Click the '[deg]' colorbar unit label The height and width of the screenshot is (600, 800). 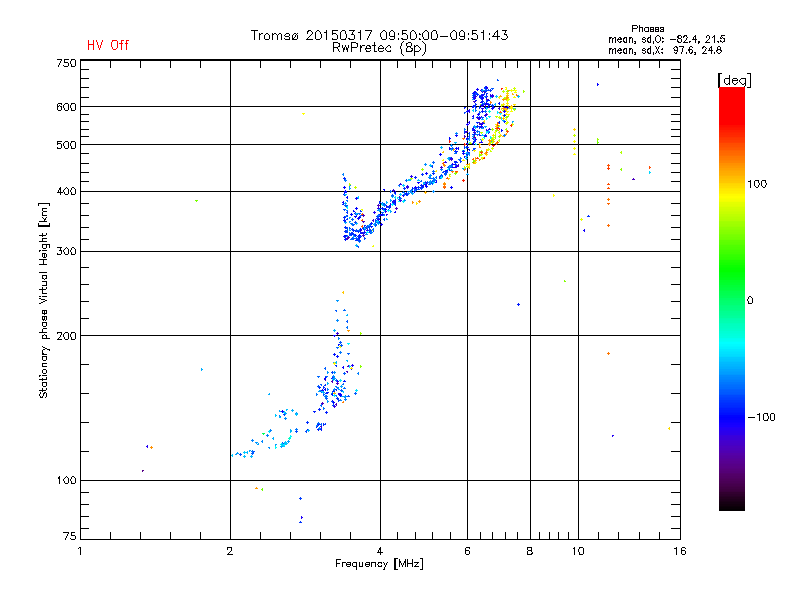[734, 80]
